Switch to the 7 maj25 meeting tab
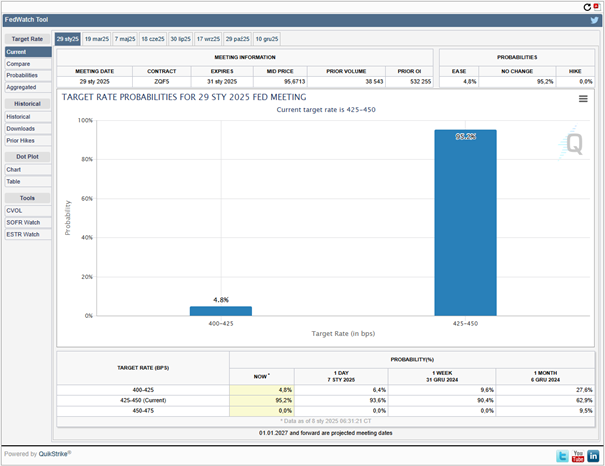Viewport: 605px width, 466px height. 125,39
